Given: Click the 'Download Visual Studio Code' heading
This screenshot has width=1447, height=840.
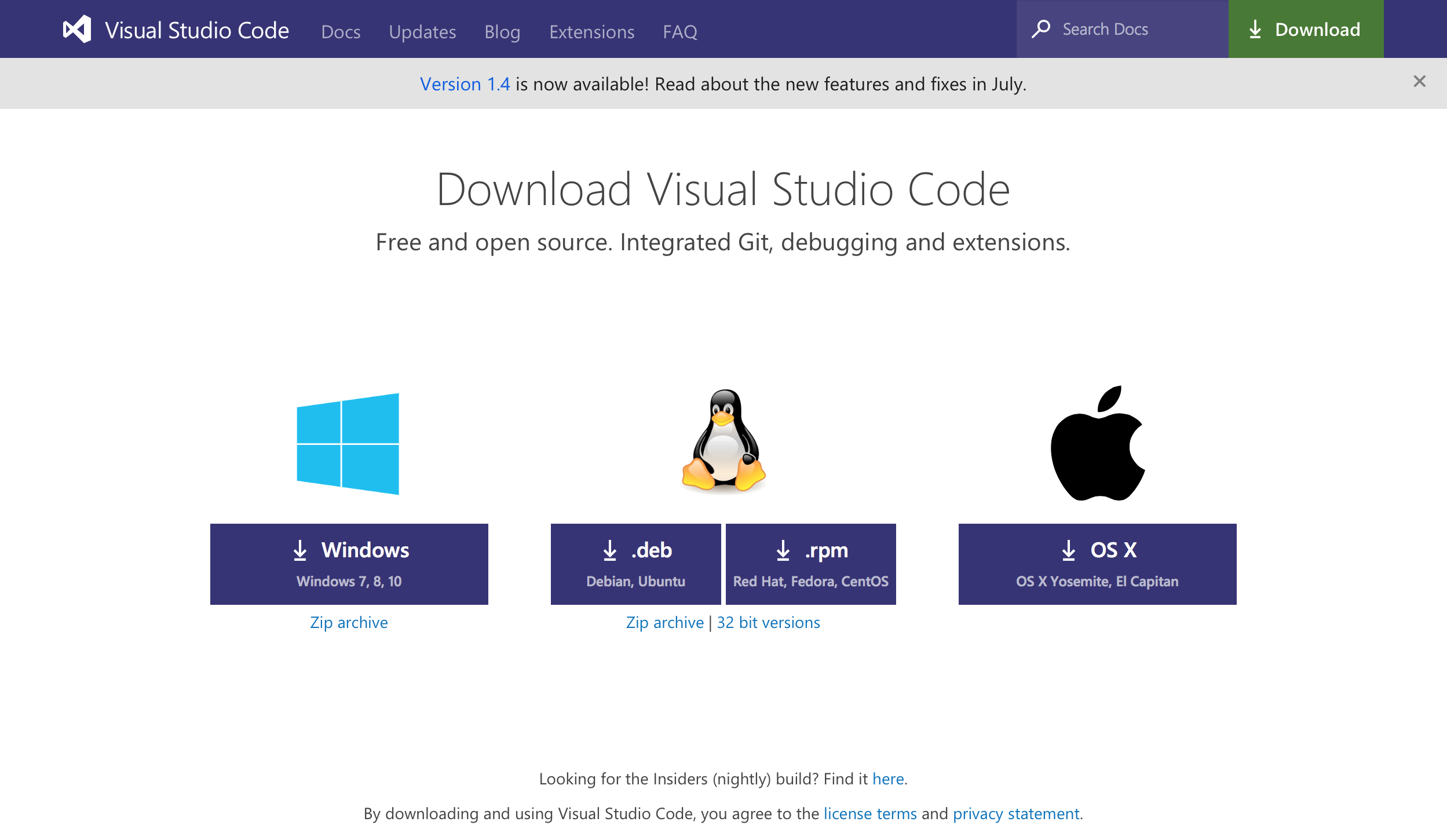Looking at the screenshot, I should point(723,189).
